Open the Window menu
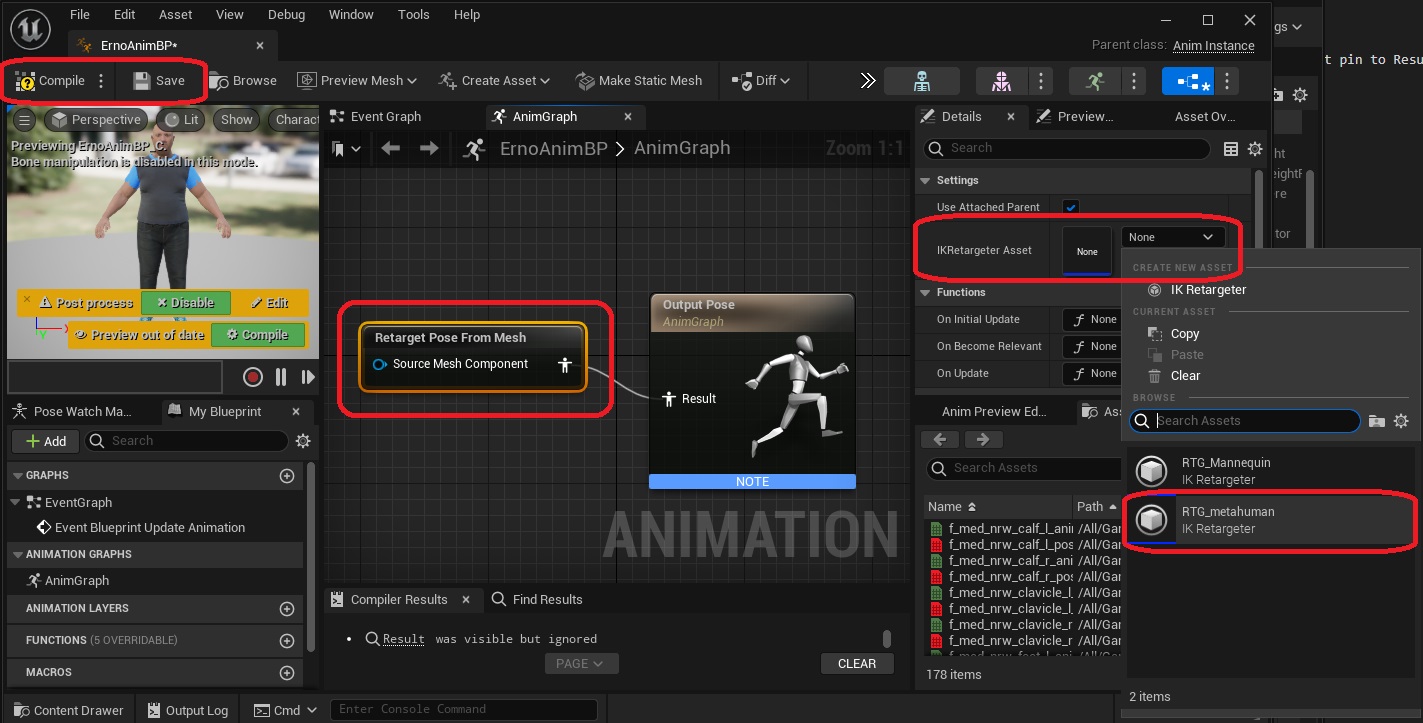This screenshot has height=723, width=1423. [x=351, y=15]
